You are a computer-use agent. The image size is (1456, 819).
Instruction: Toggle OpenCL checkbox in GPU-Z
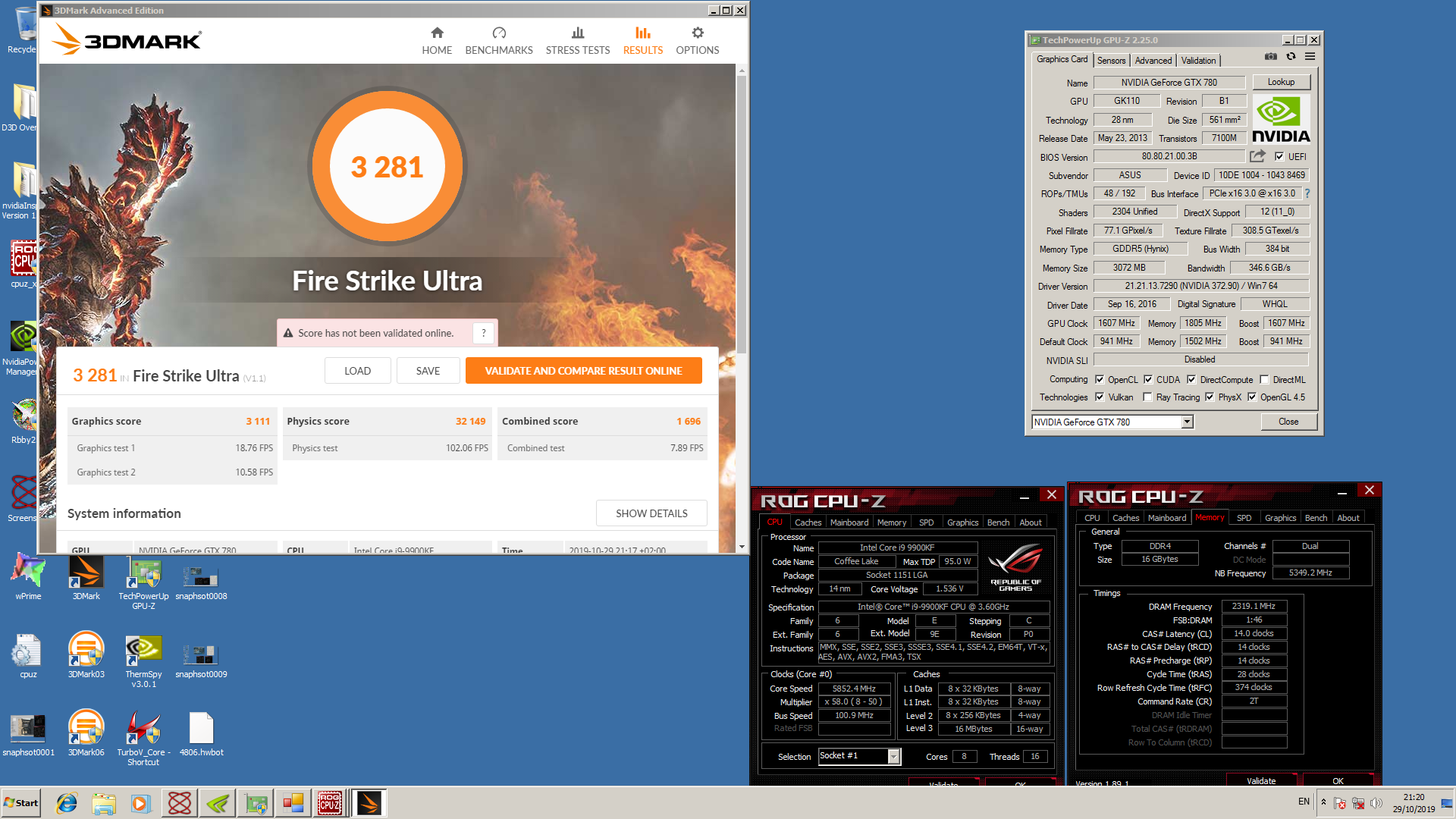pos(1100,380)
